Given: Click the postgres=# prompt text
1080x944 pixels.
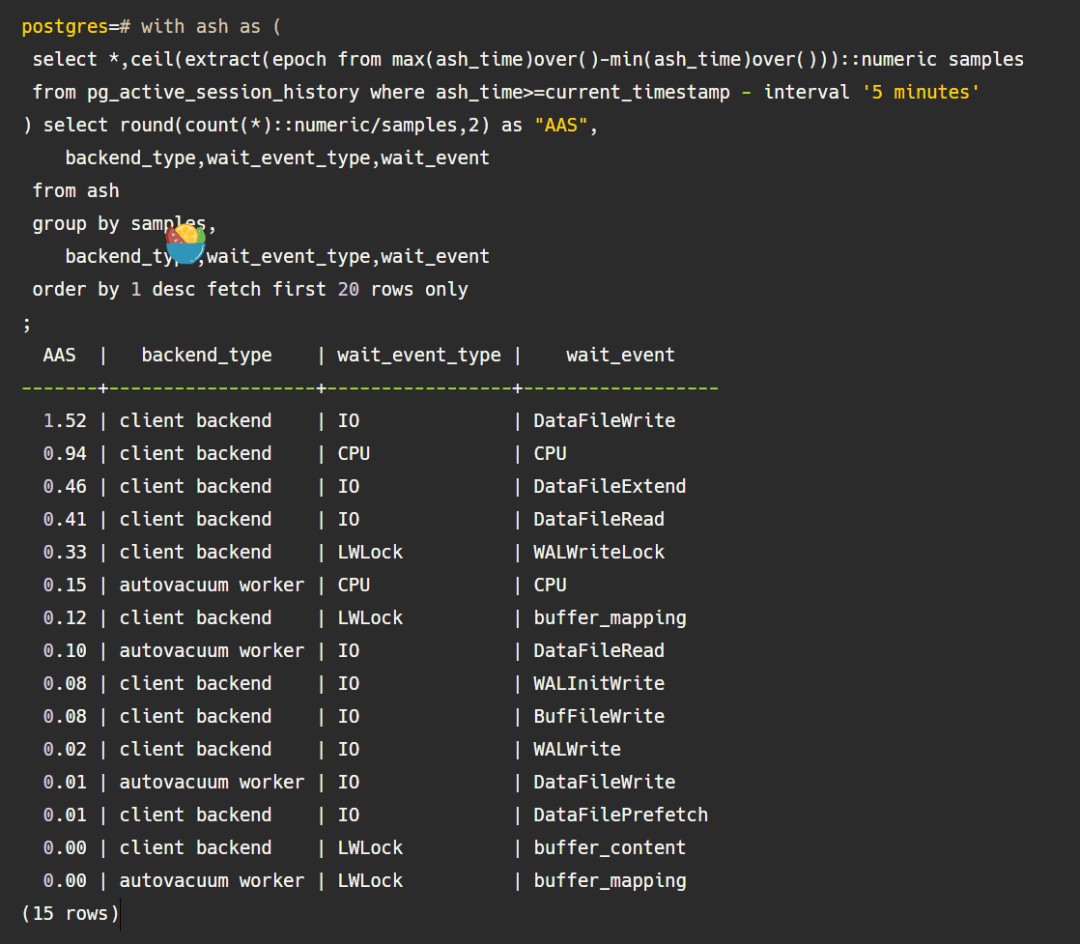Looking at the screenshot, I should coord(76,27).
